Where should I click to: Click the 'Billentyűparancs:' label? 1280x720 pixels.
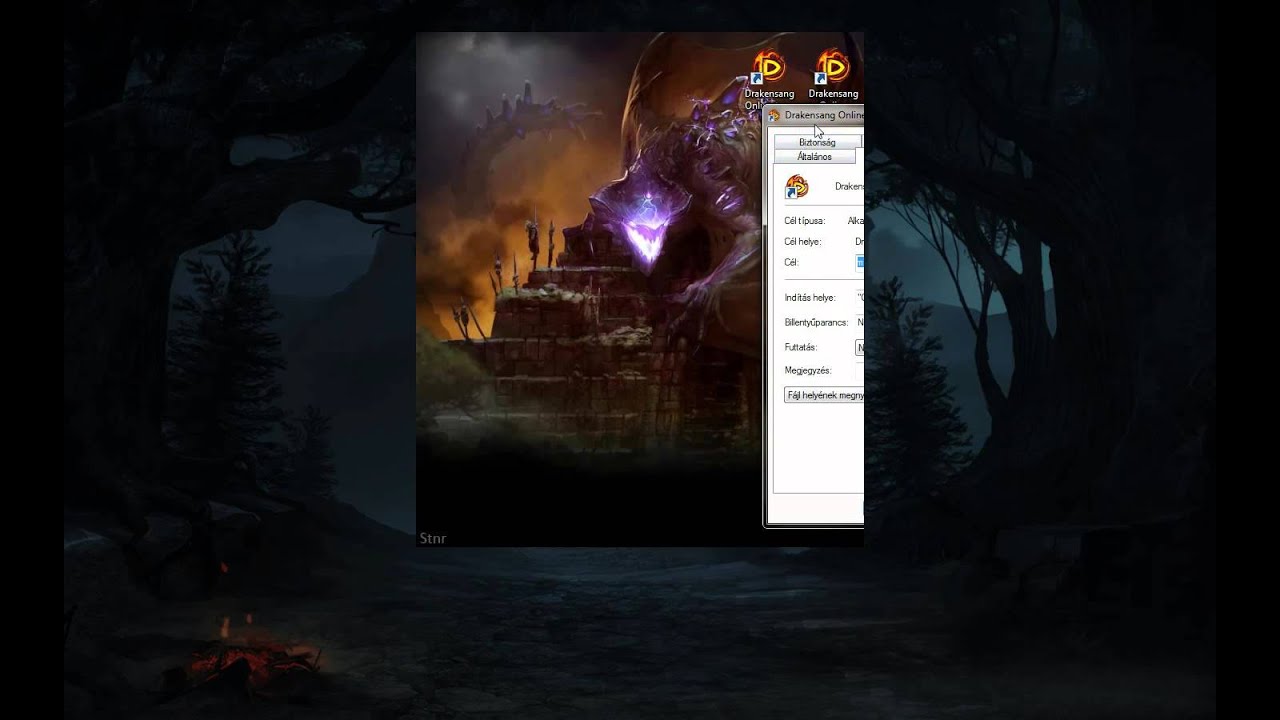click(x=816, y=323)
